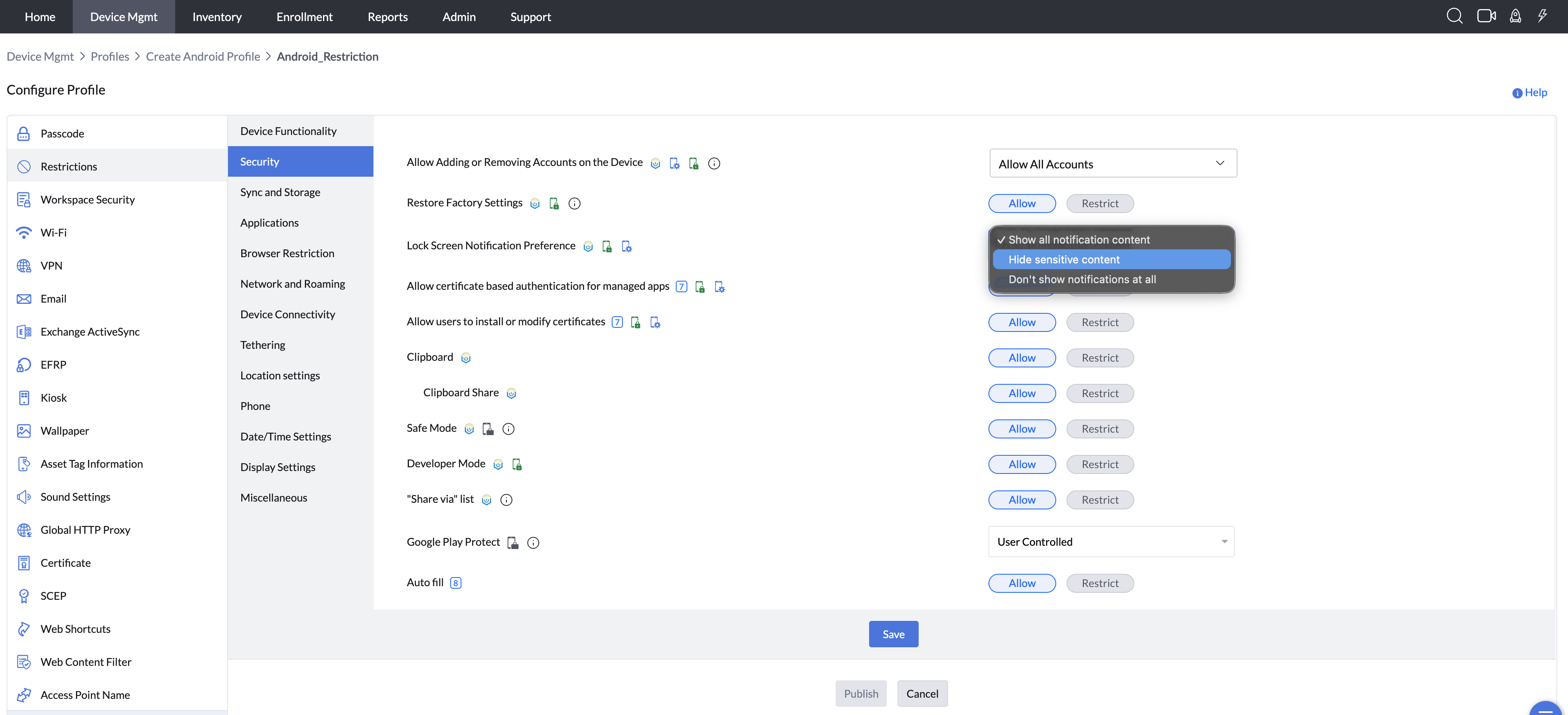The image size is (1568, 715).
Task: Open the Sync and Storage section
Action: (x=280, y=192)
